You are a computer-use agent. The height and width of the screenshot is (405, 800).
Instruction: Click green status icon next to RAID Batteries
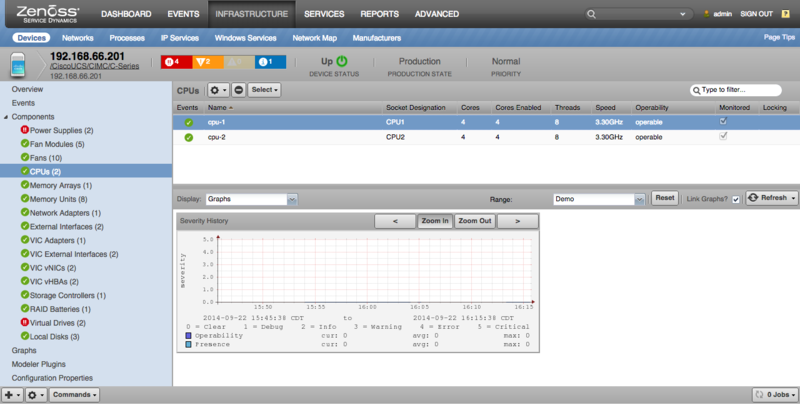(x=24, y=309)
